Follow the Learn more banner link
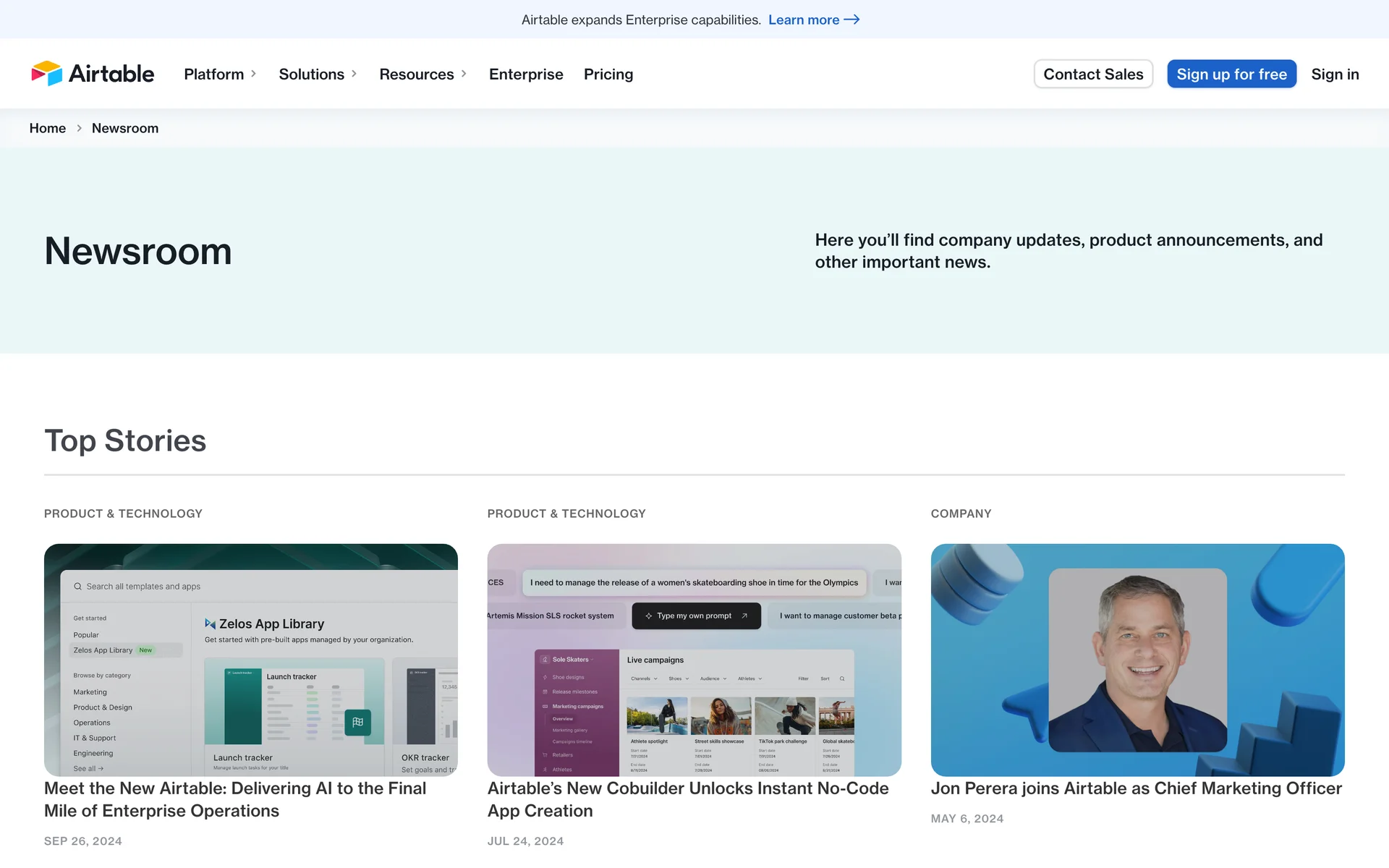Image resolution: width=1389 pixels, height=868 pixels. coord(803,20)
